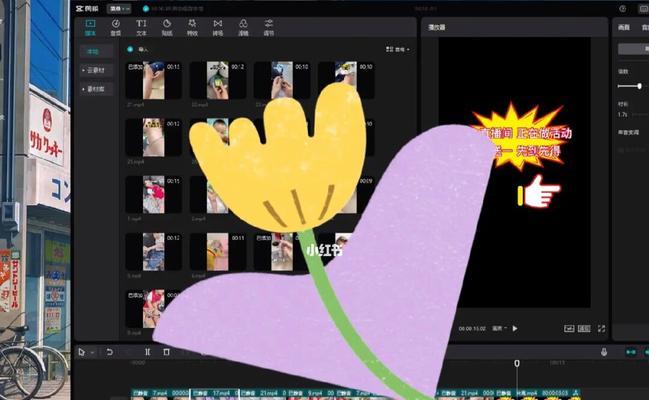The height and width of the screenshot is (400, 649).
Task: Select the 17.mp4 clip in the timeline
Action: [x=214, y=394]
